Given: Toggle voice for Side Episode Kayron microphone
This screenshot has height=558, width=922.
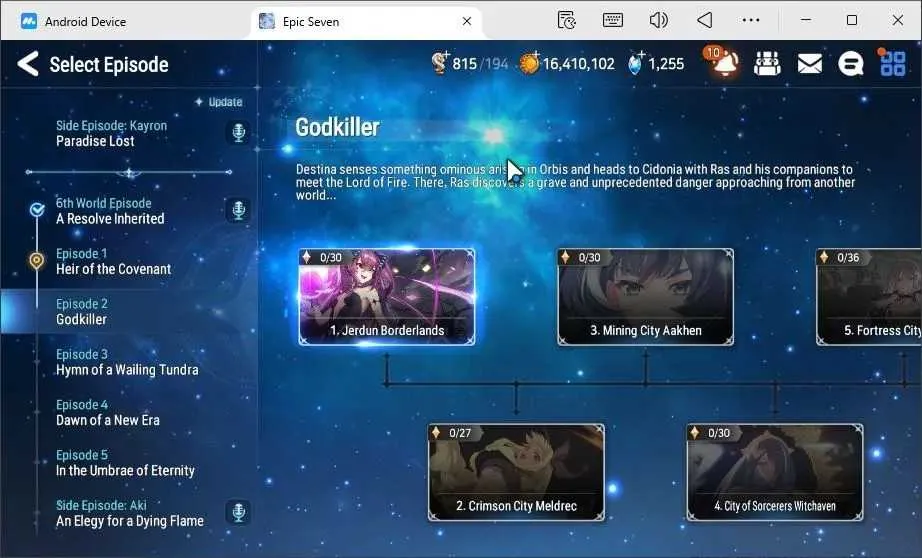Looking at the screenshot, I should pyautogui.click(x=238, y=132).
